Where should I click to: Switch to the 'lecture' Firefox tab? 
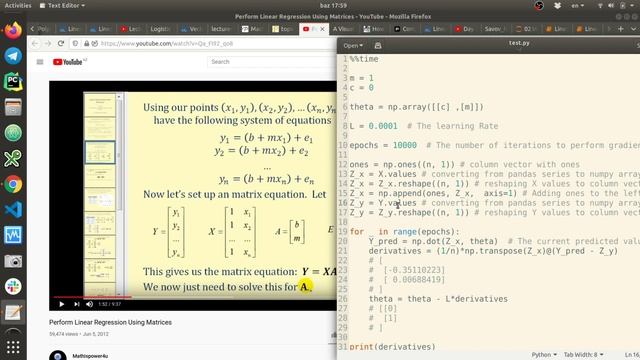(x=221, y=29)
